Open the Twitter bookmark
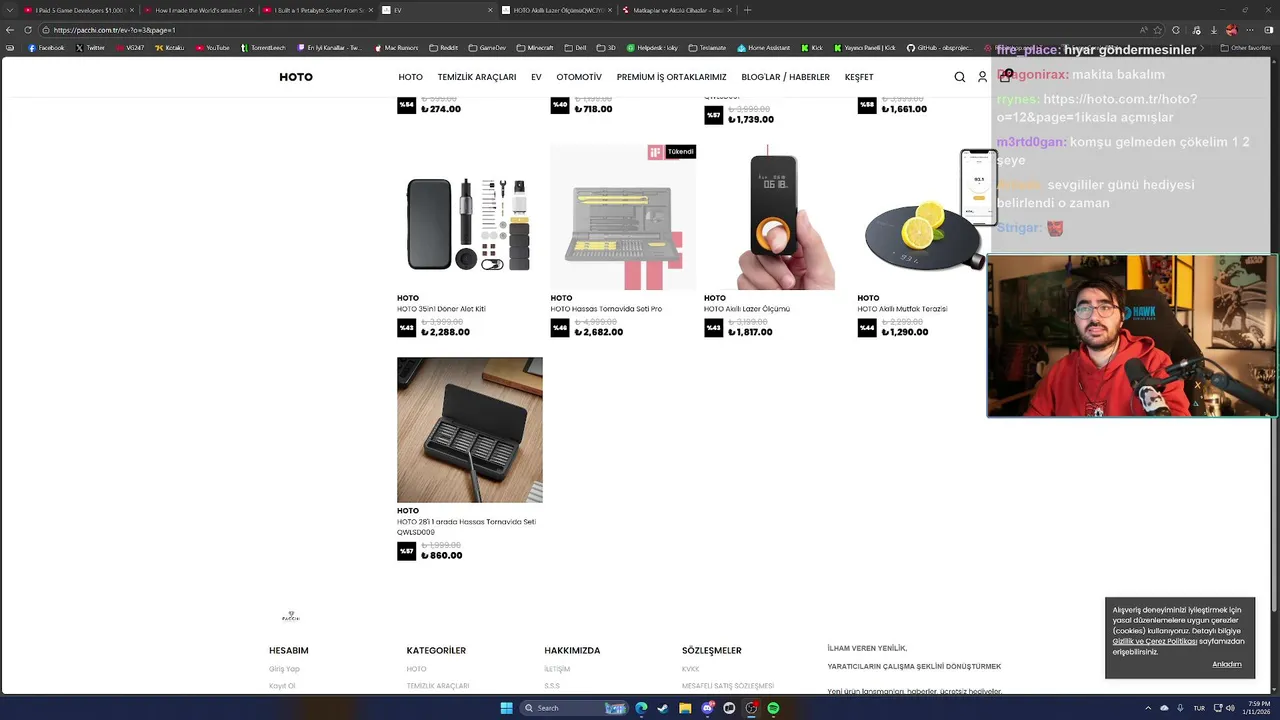1280x720 pixels. point(91,47)
